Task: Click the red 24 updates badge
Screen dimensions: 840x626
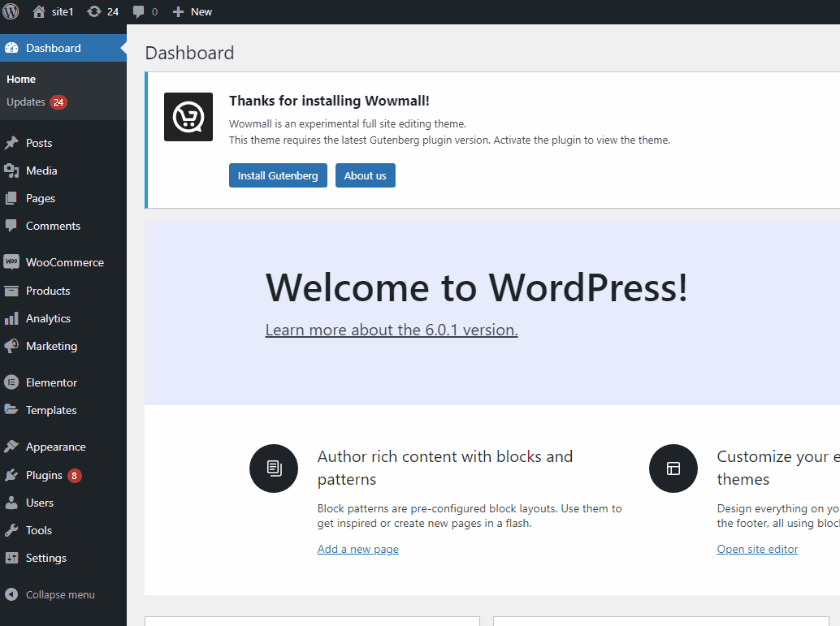Action: 58,102
